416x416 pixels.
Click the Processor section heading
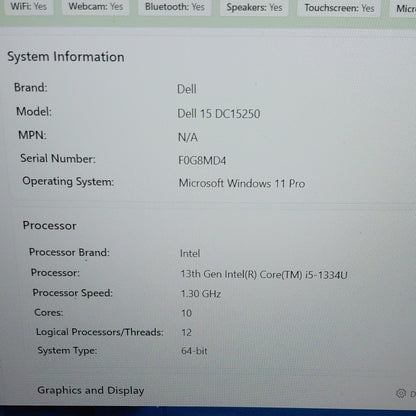[x=49, y=226]
